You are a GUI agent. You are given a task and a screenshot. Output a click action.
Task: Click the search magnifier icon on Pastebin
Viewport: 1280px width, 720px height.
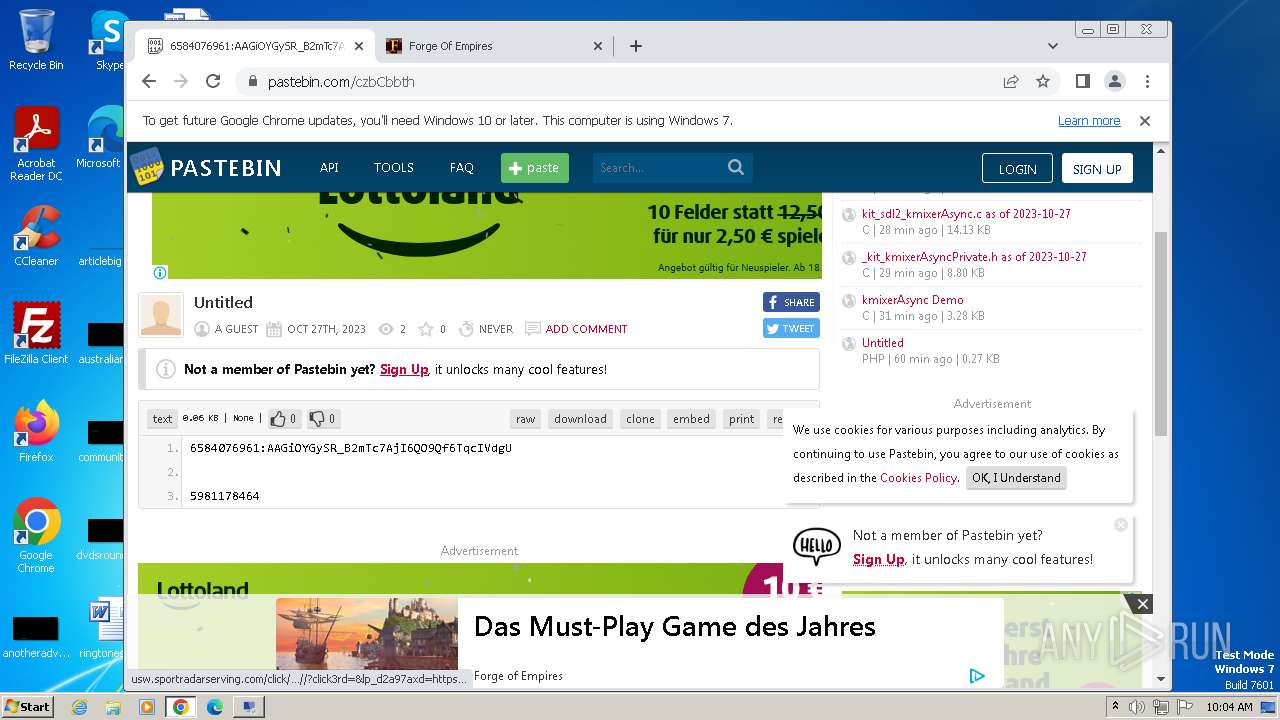[736, 168]
